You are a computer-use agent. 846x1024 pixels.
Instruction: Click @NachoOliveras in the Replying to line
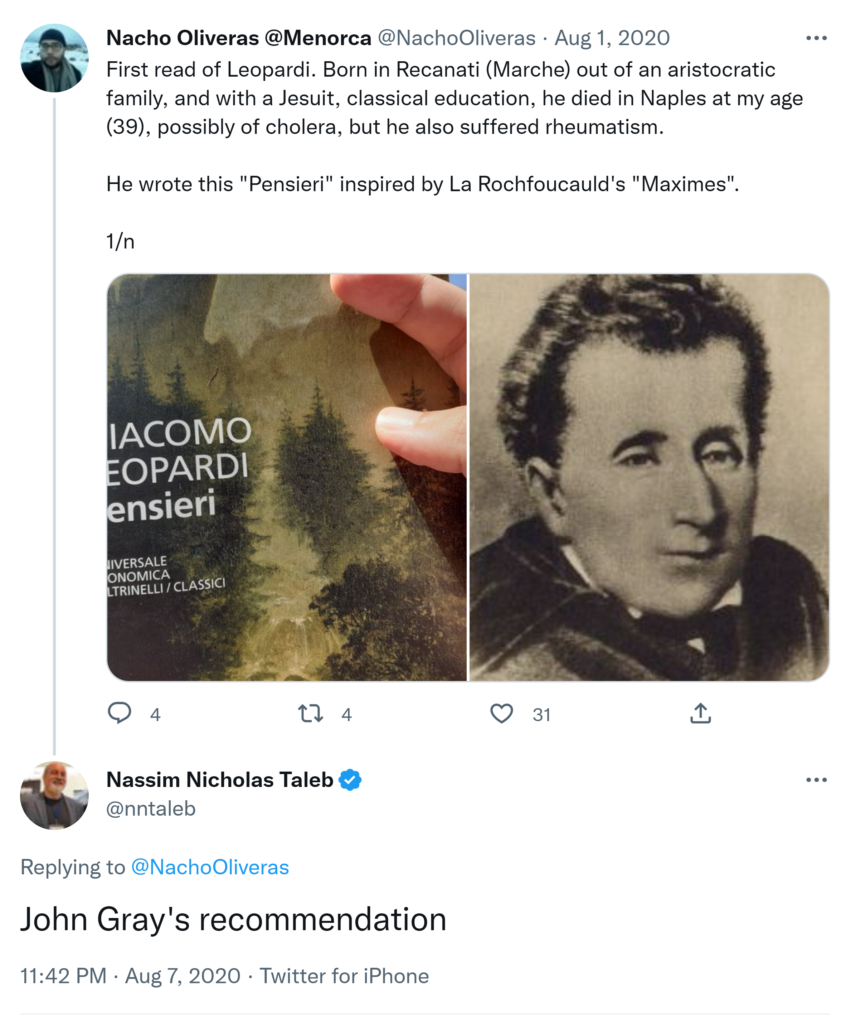point(210,867)
